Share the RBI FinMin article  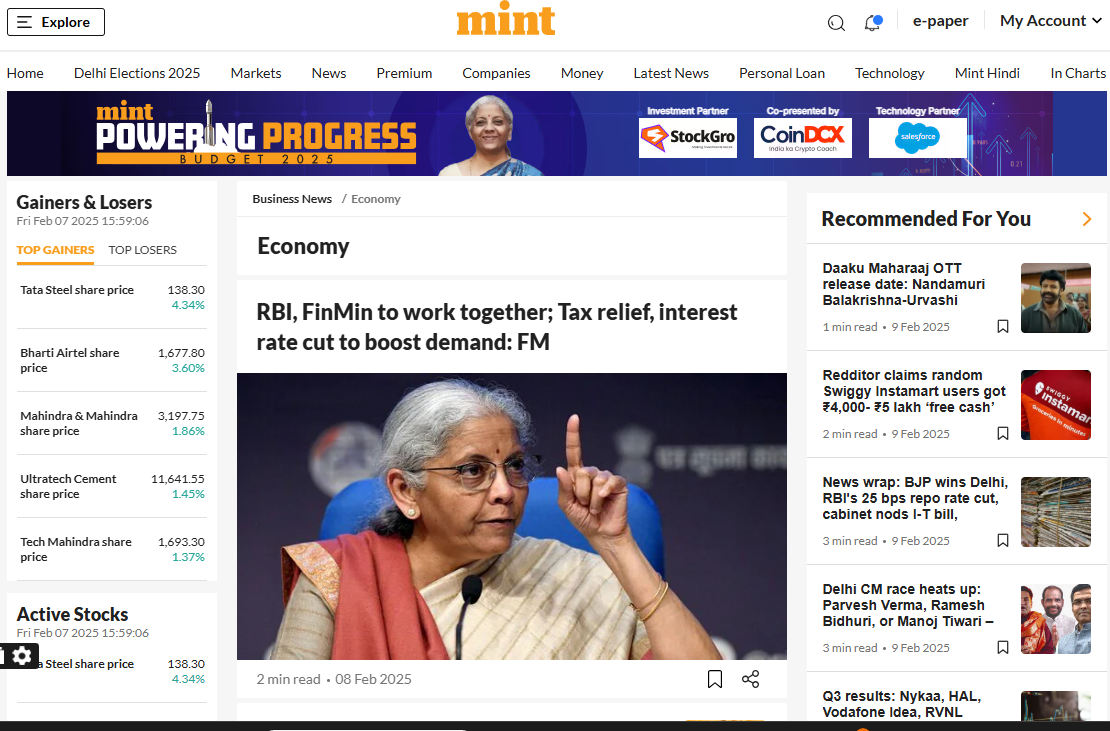click(751, 679)
